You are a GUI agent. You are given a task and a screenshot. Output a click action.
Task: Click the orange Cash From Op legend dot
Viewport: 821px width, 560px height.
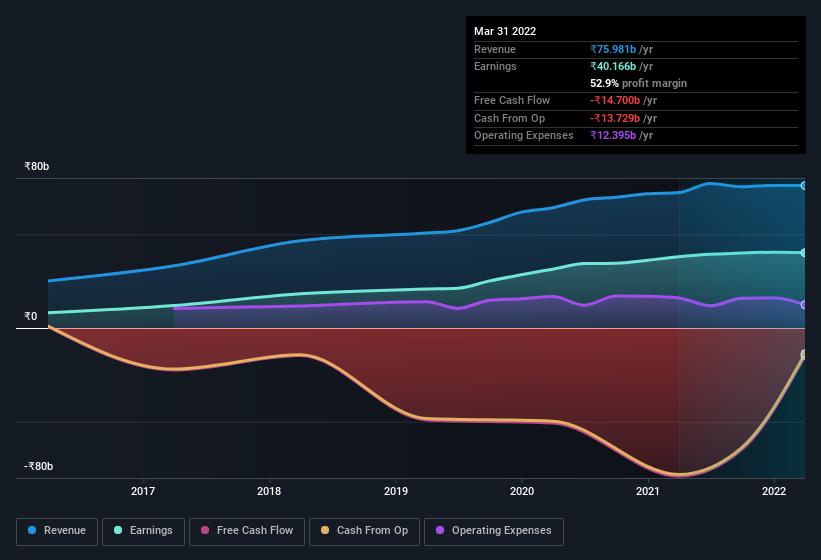(x=325, y=530)
